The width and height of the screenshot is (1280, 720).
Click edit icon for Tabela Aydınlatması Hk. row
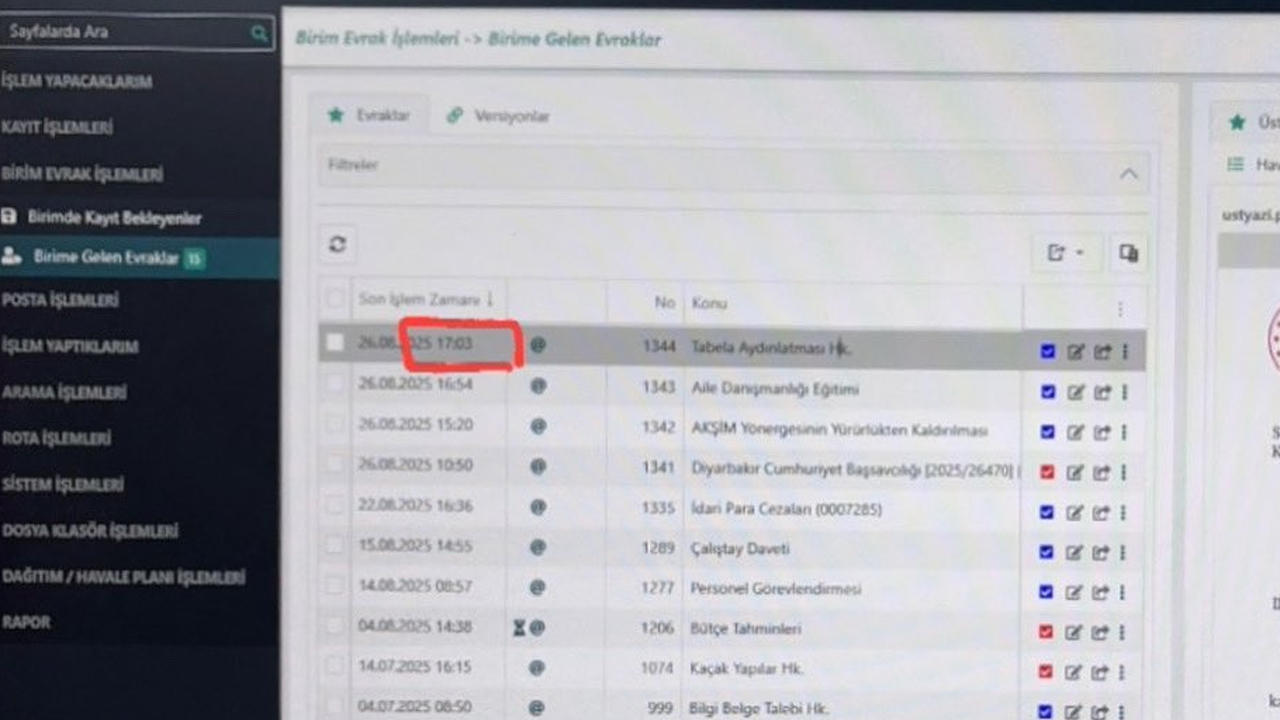click(1076, 352)
